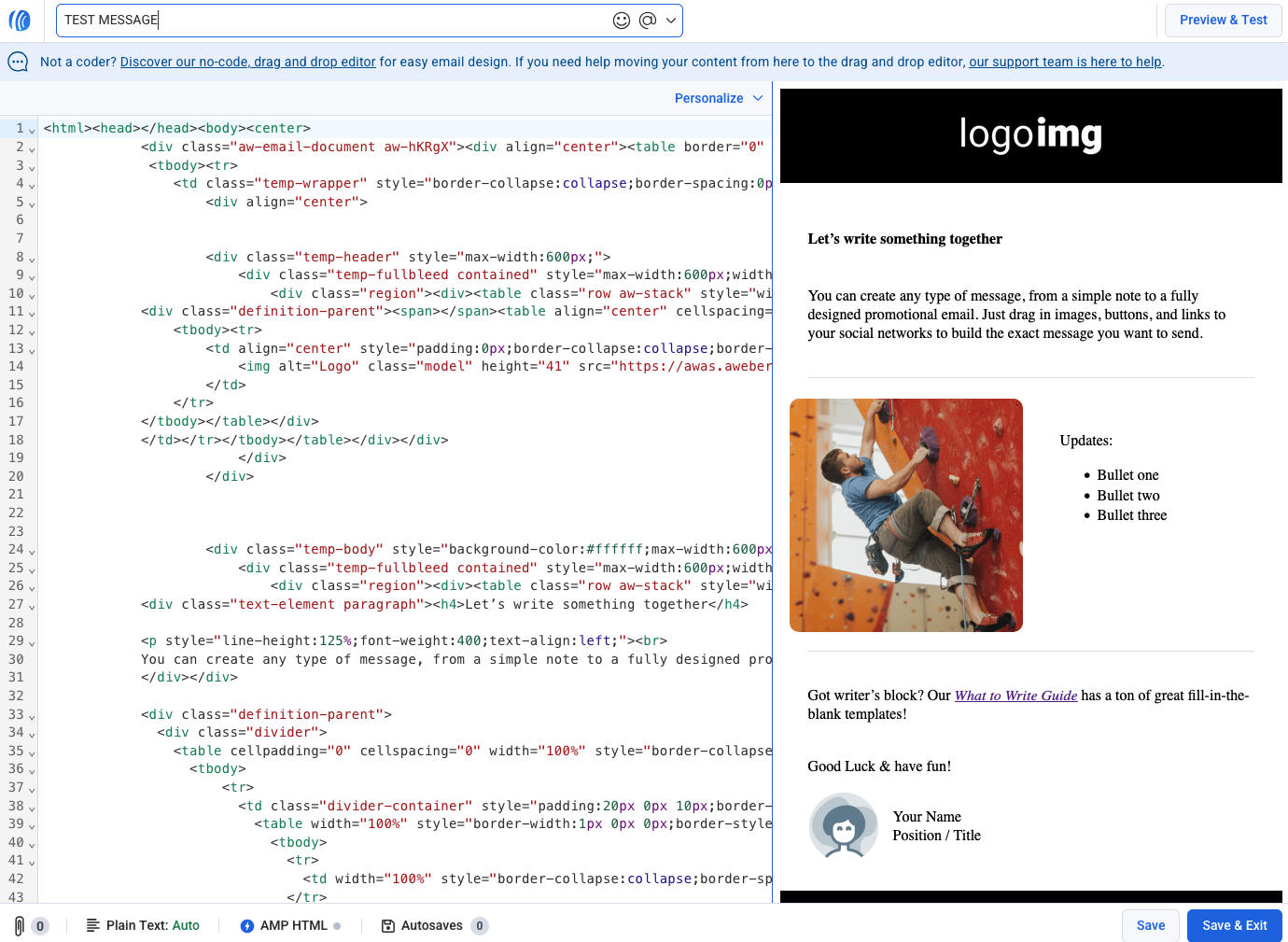
Task: Click the AWeber logo icon
Action: tap(20, 20)
